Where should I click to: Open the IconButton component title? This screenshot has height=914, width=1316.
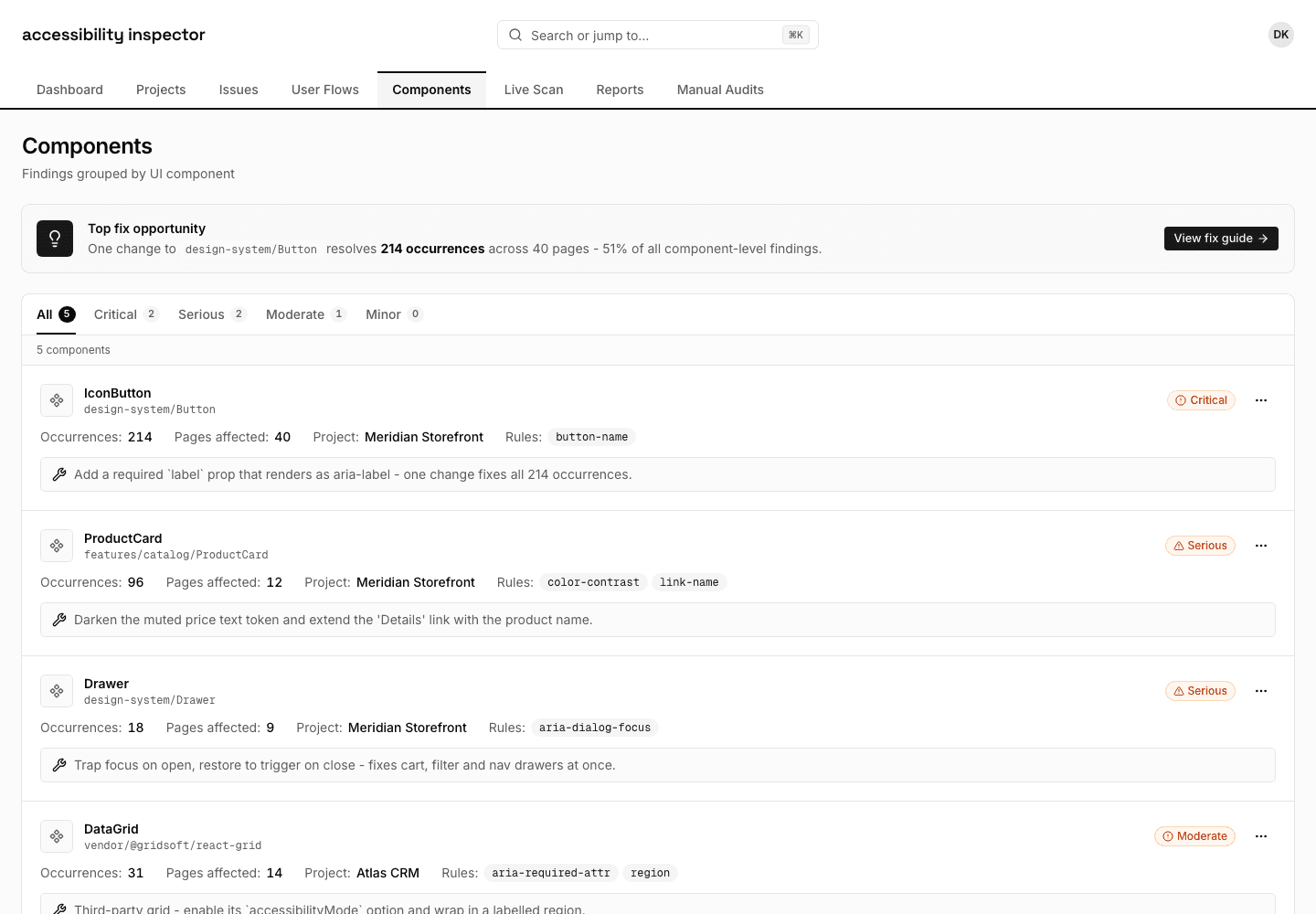tap(118, 393)
